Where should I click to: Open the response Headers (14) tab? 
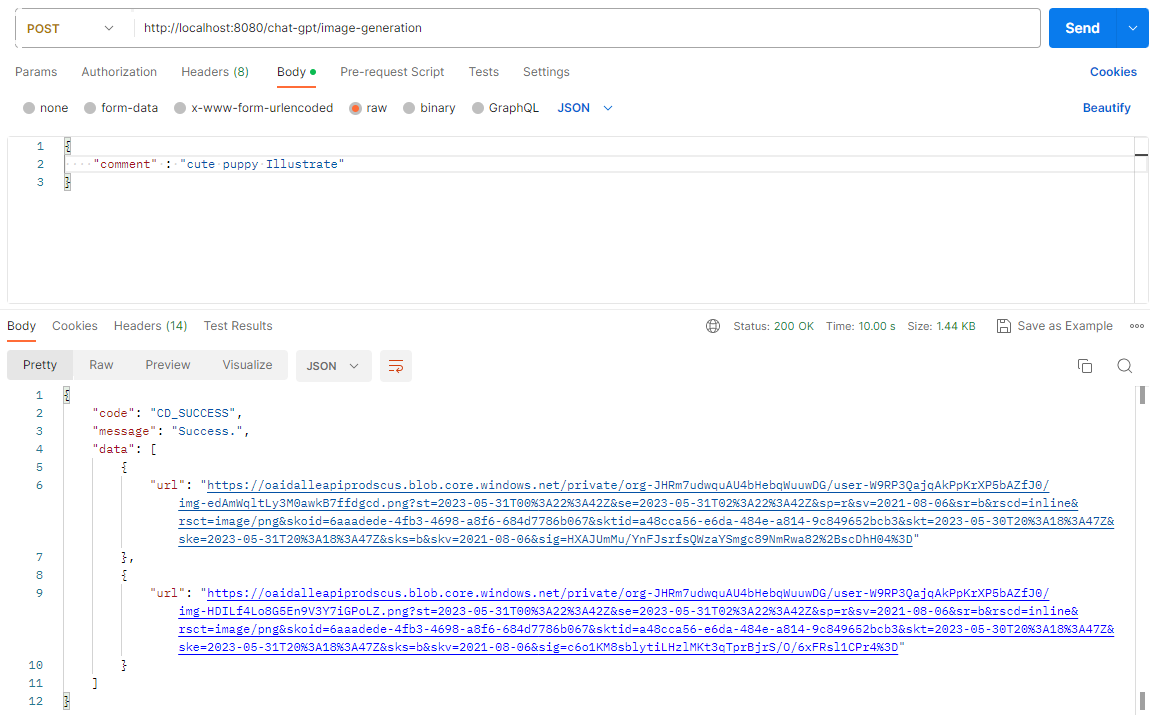150,326
